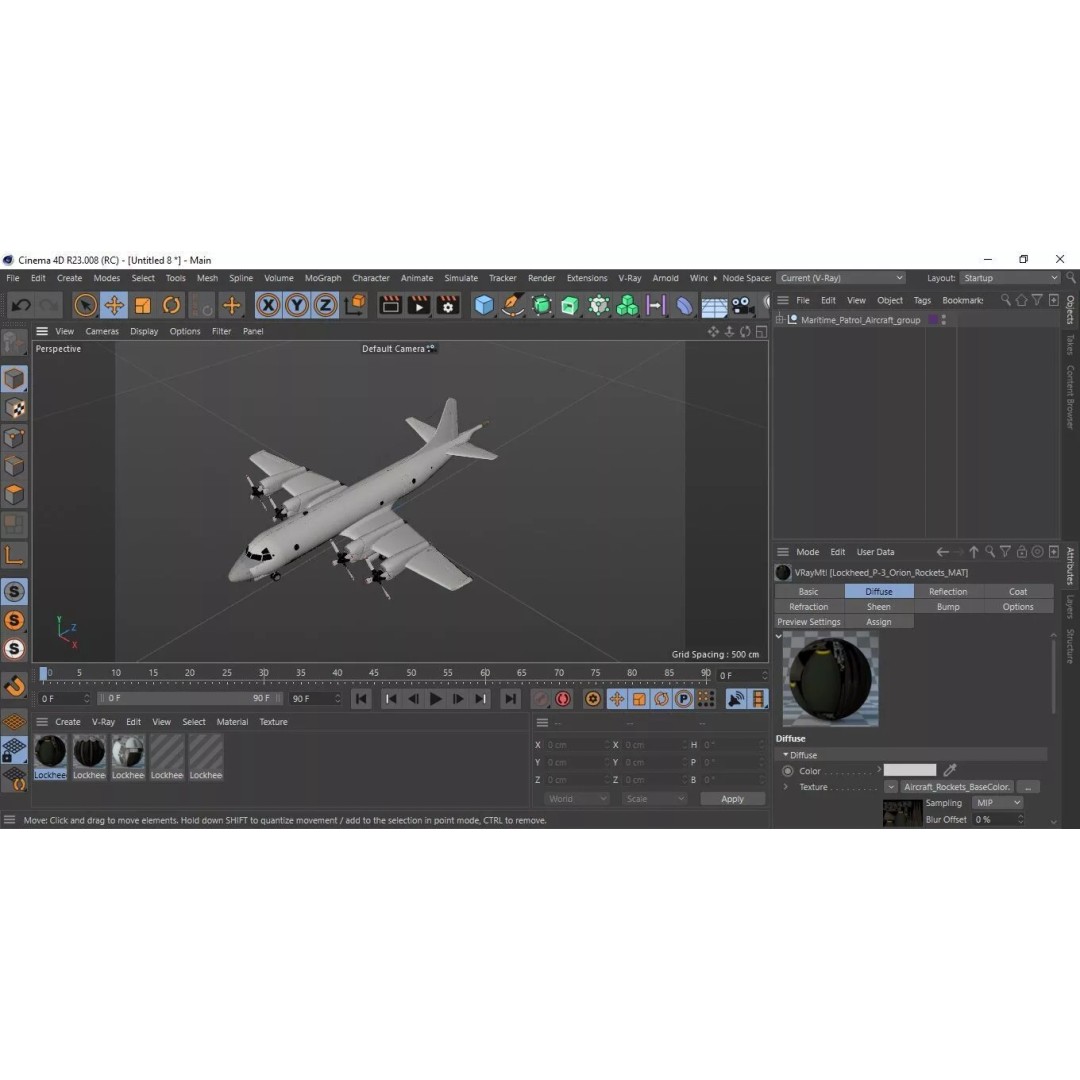Toggle Rotation keyframe recording

[x=661, y=699]
